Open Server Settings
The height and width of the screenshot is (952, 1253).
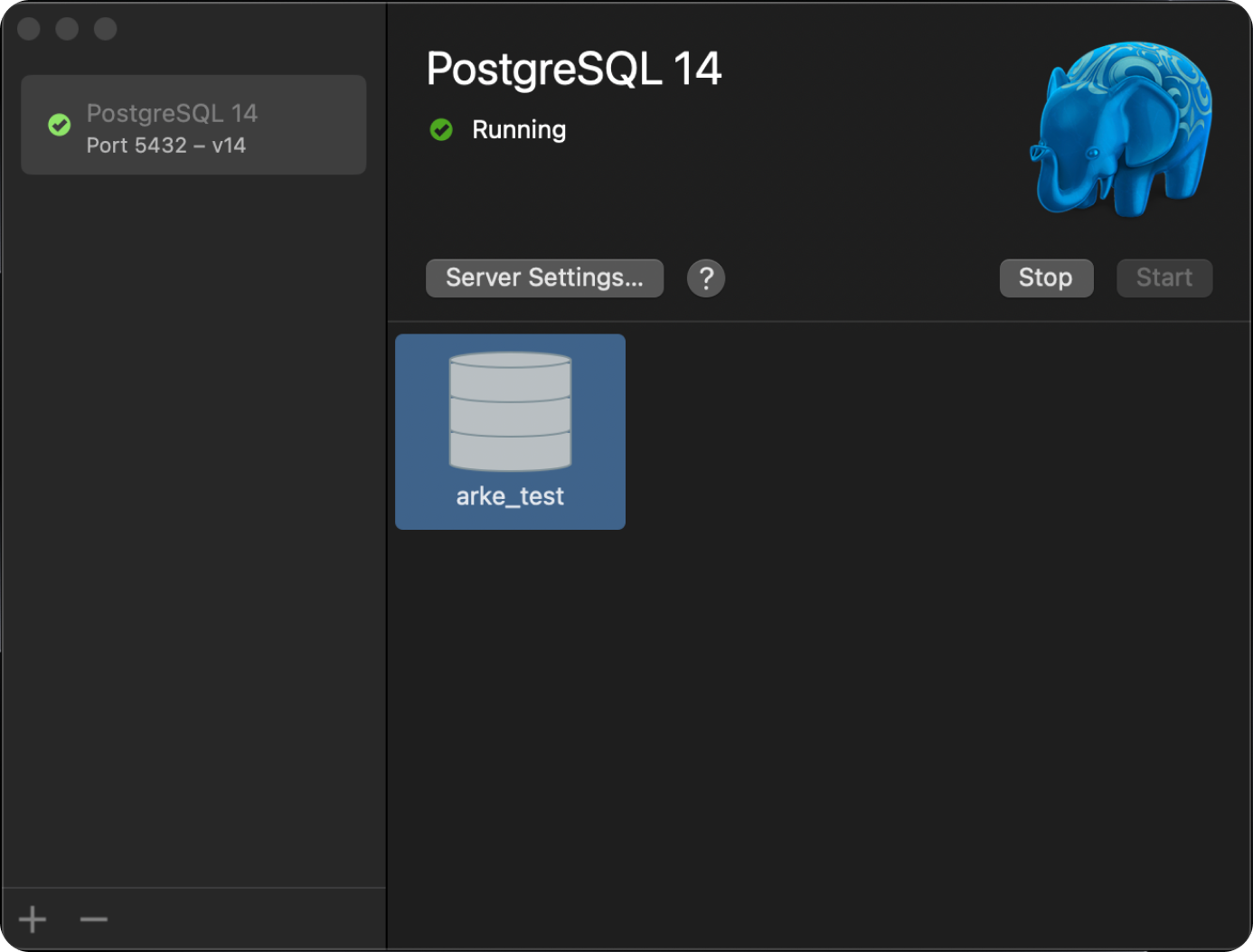click(x=544, y=278)
